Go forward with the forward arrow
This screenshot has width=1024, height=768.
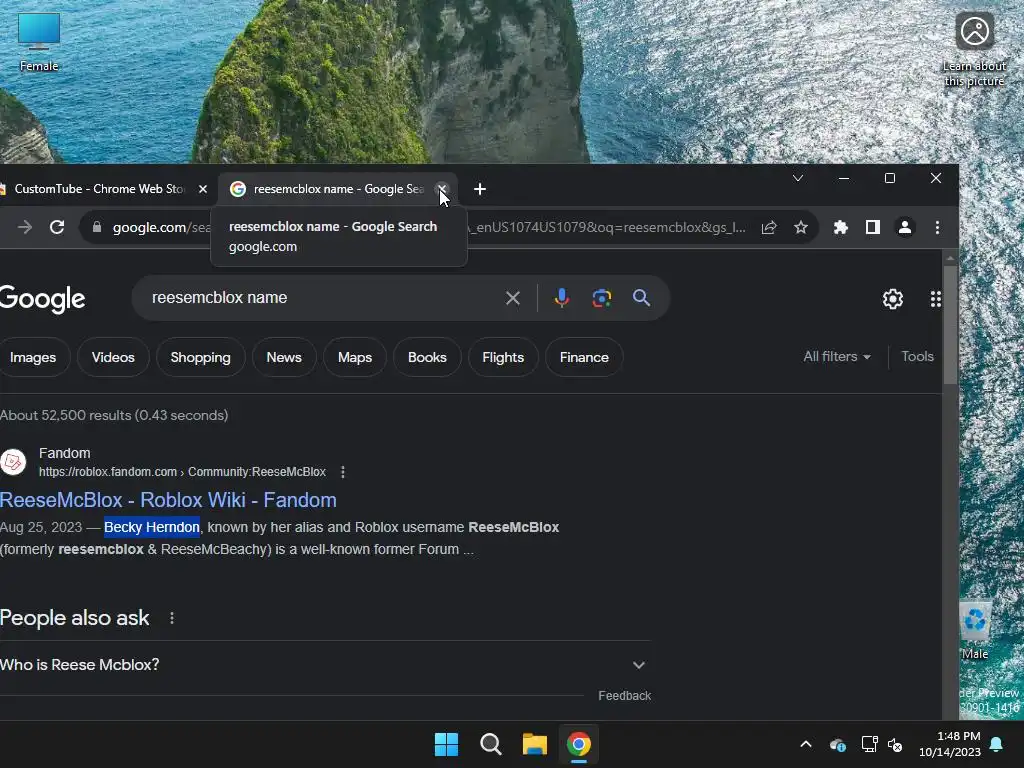click(x=24, y=227)
